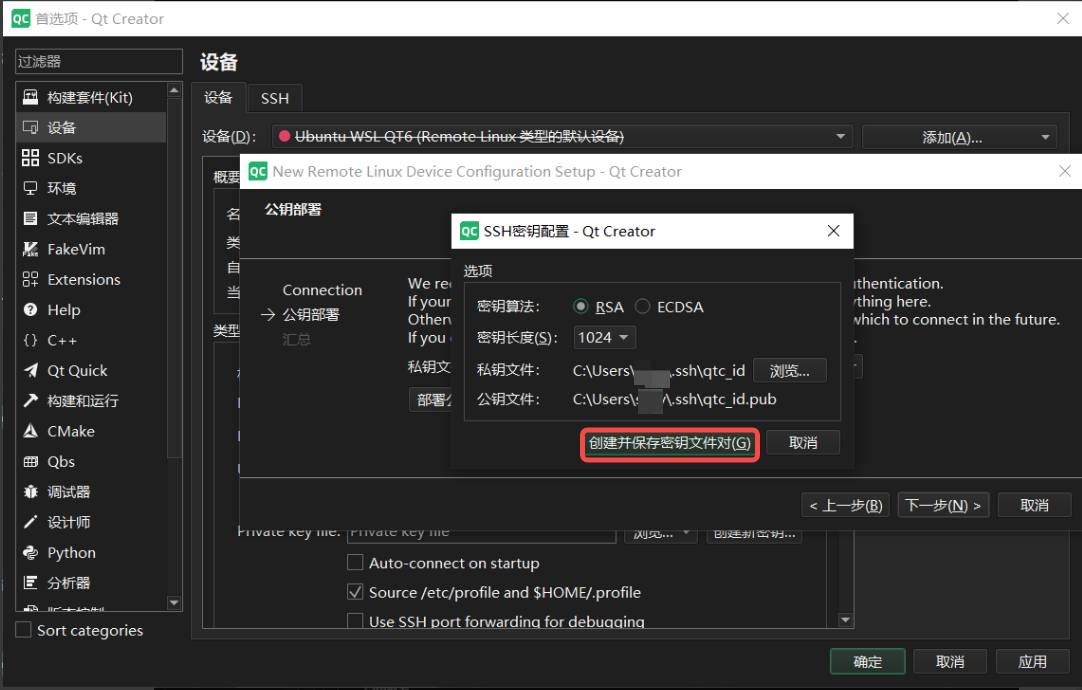Click the 公钥部署 wizard step

click(x=311, y=315)
